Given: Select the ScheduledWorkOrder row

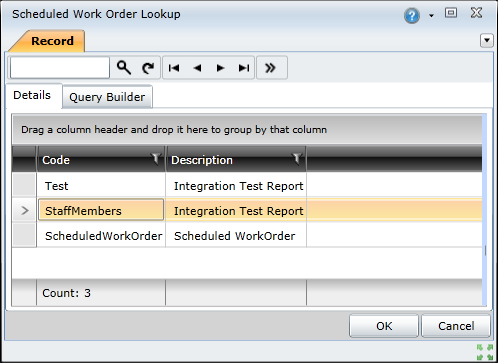Looking at the screenshot, I should coord(247,236).
